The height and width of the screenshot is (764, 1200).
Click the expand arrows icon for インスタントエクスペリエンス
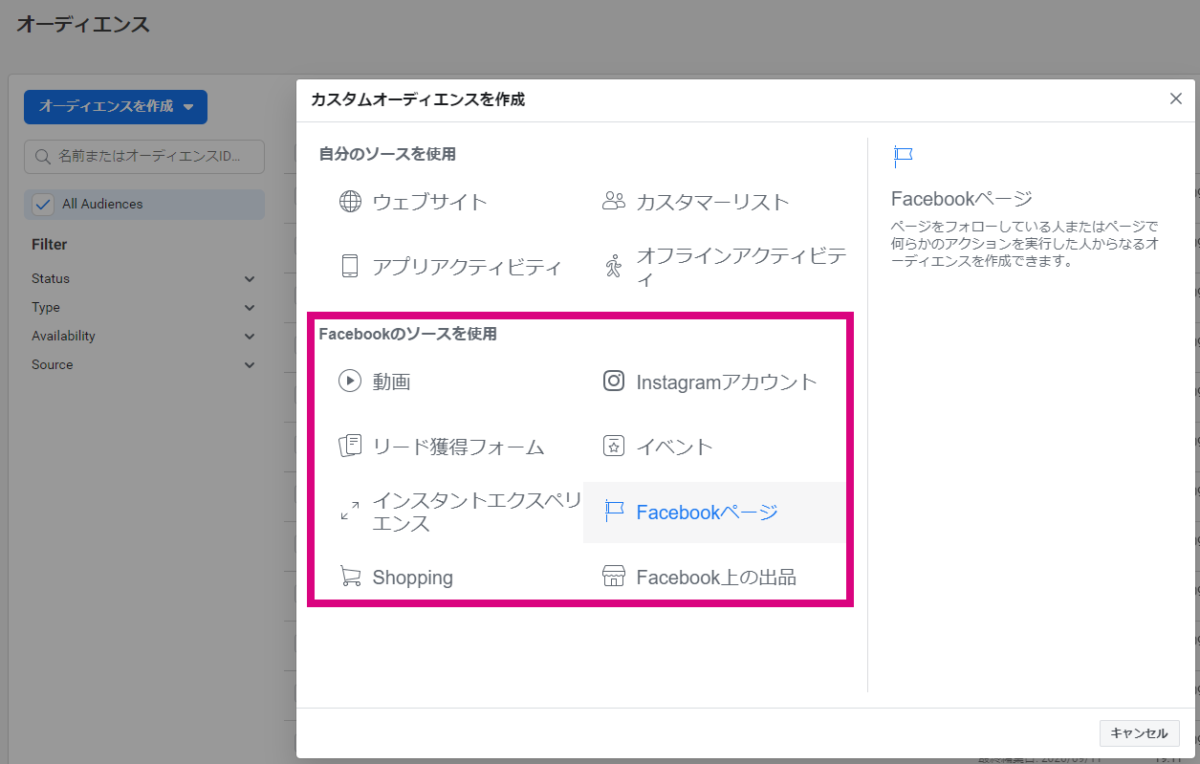(350, 511)
